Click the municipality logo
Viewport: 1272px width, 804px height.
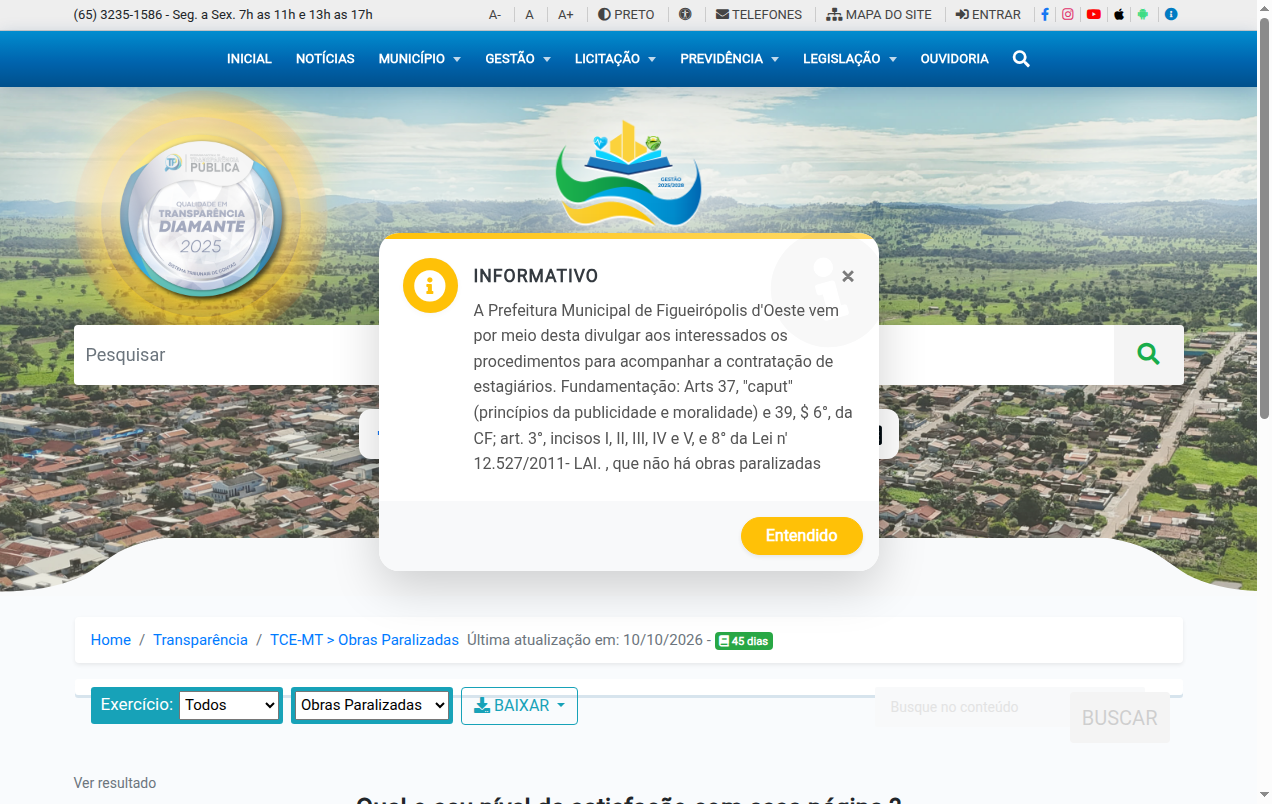[x=628, y=173]
